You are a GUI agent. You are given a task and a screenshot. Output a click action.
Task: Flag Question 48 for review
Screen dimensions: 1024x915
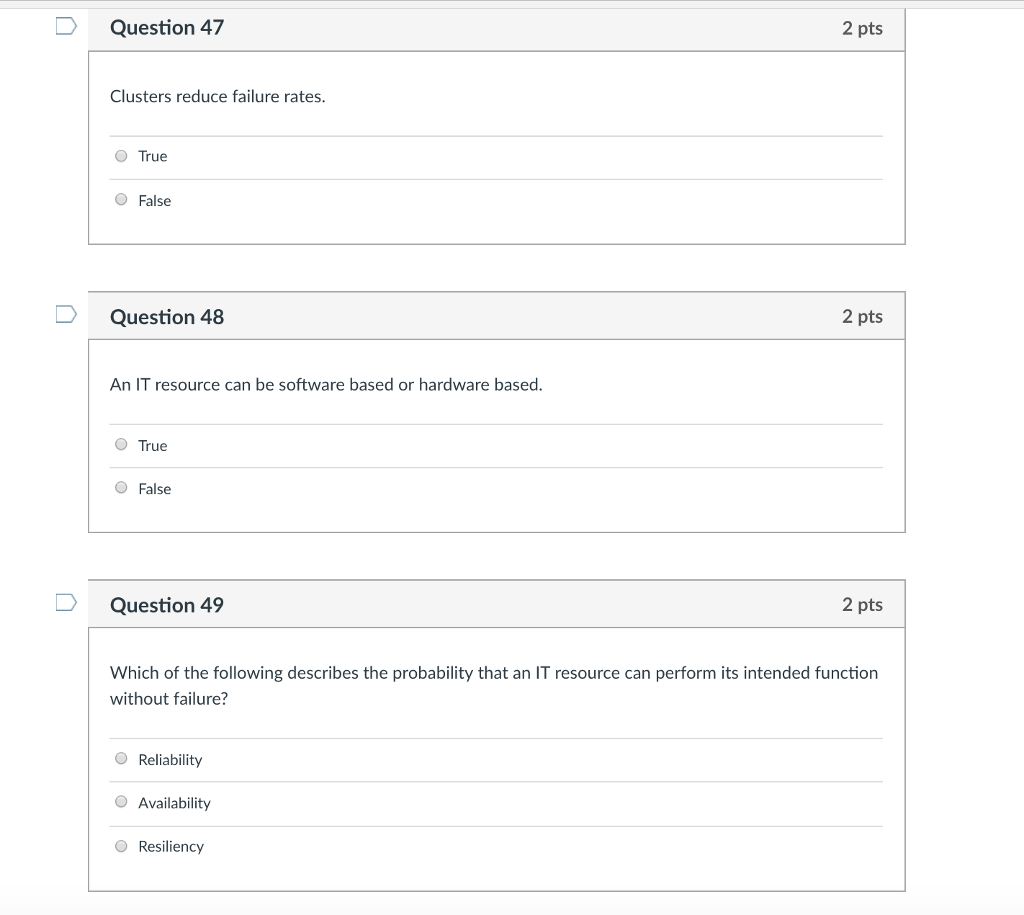click(65, 315)
